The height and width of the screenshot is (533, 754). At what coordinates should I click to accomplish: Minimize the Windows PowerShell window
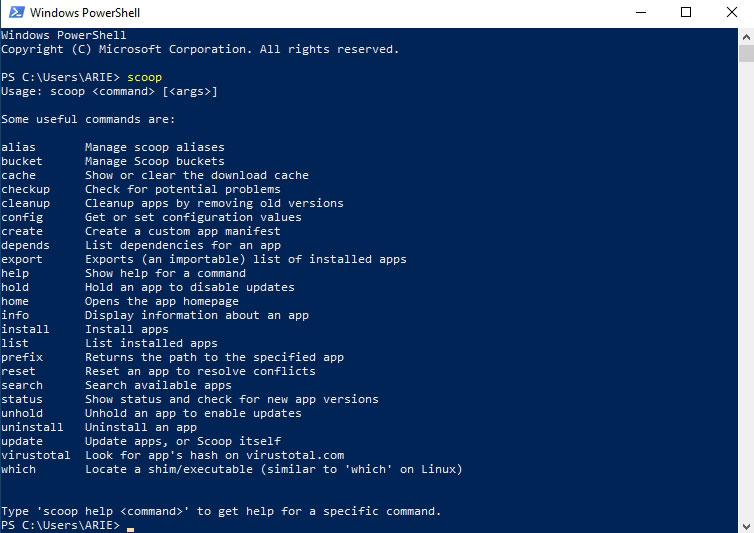(x=641, y=13)
